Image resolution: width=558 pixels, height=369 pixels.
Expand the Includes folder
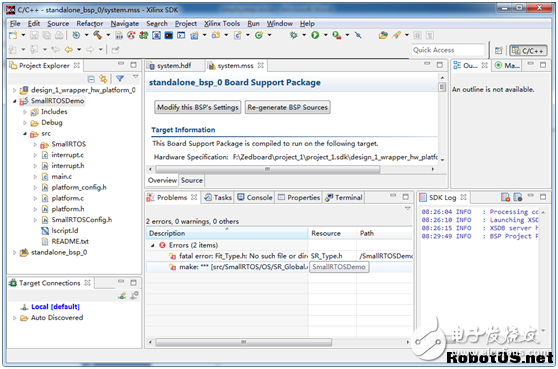[25, 112]
